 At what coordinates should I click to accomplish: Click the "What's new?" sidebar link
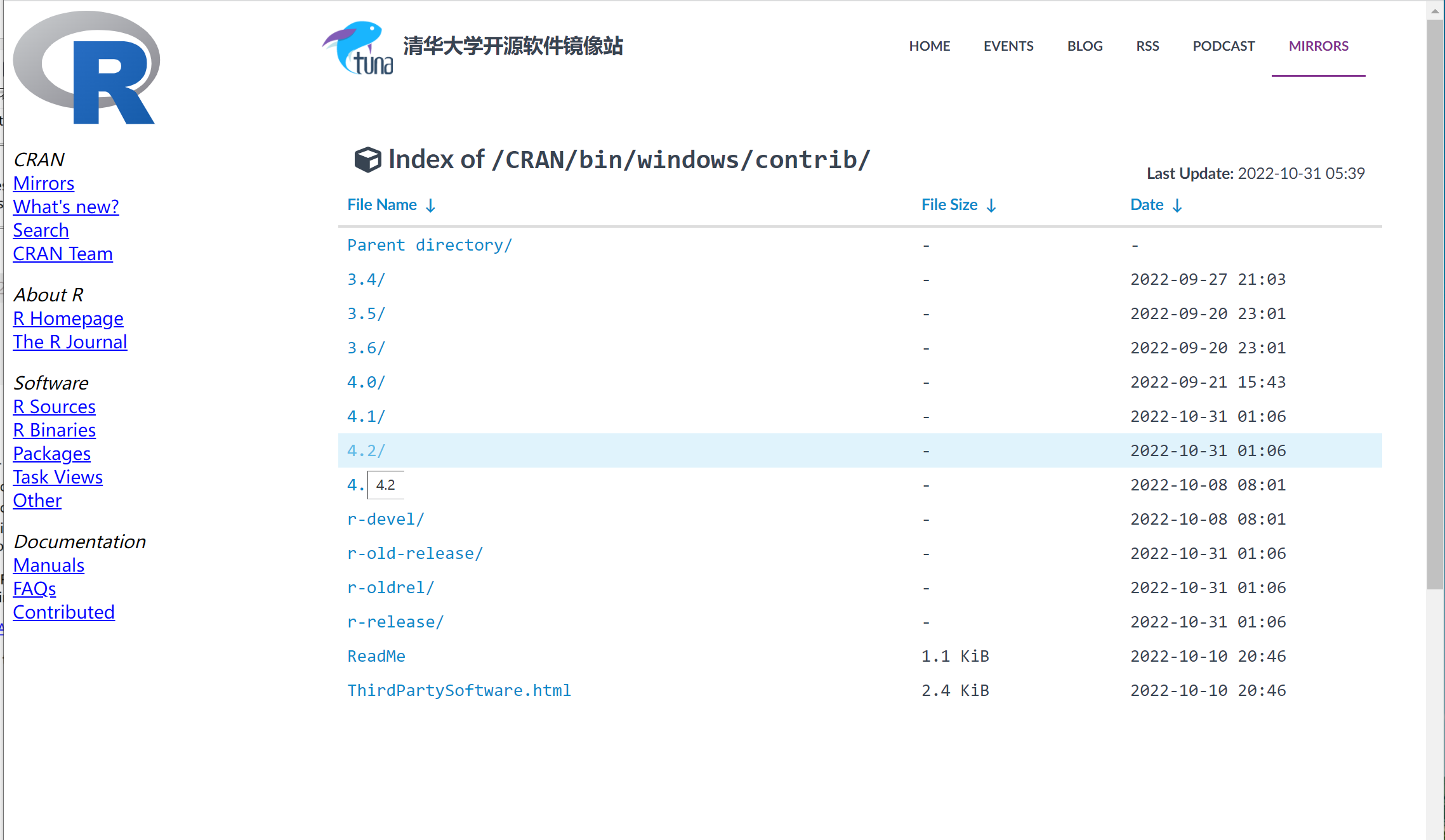[65, 207]
